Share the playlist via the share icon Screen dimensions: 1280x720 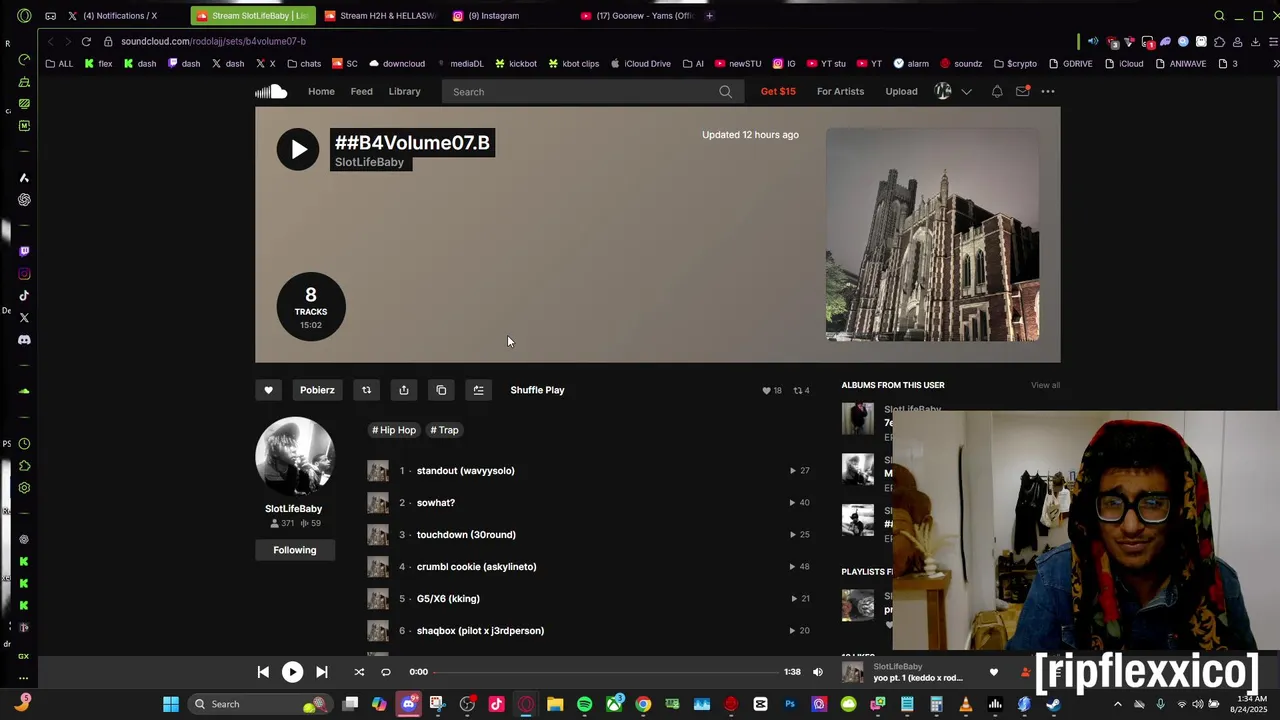click(404, 390)
